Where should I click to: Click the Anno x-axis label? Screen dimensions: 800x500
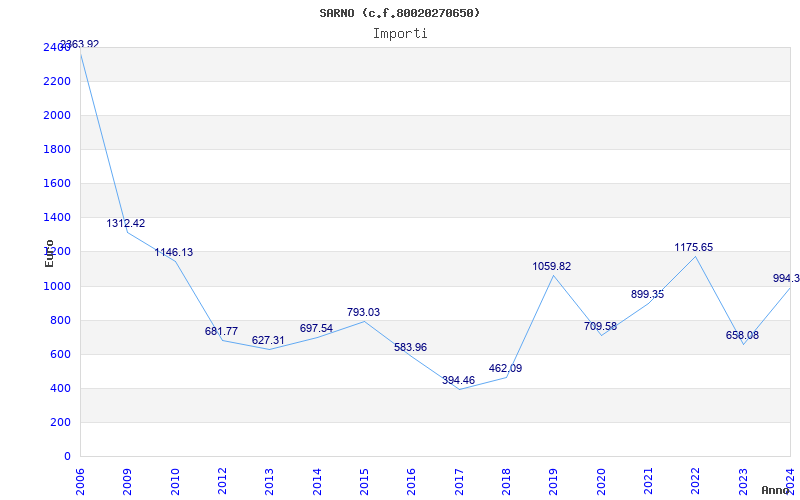pyautogui.click(x=776, y=490)
